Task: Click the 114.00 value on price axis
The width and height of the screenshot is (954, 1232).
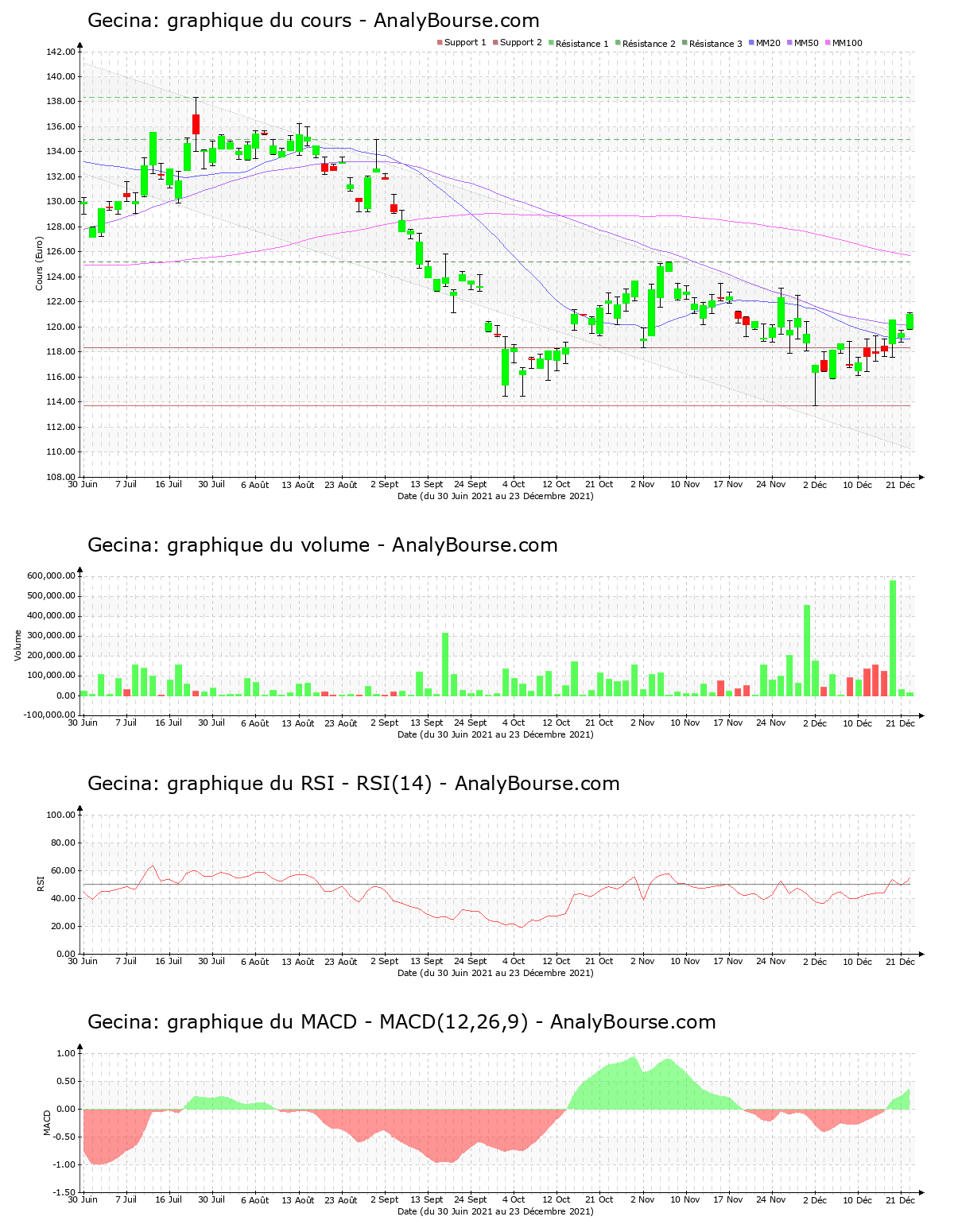Action: [61, 402]
